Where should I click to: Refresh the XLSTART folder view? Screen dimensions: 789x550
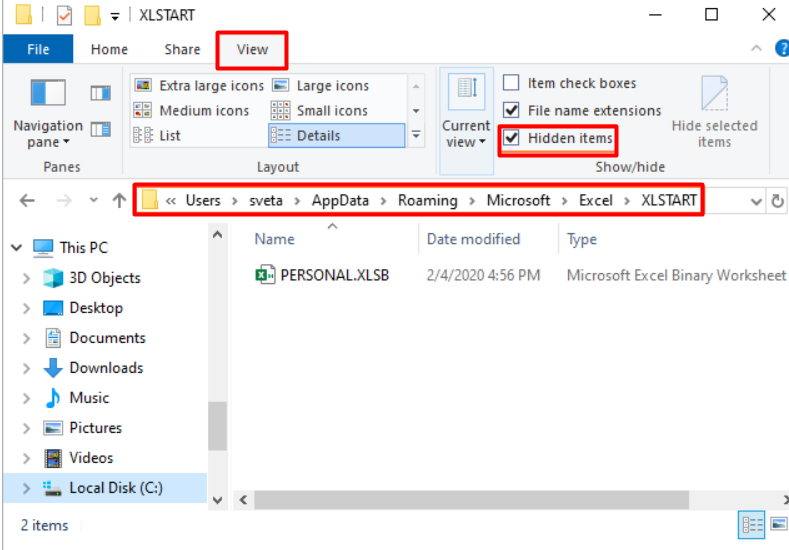(777, 201)
